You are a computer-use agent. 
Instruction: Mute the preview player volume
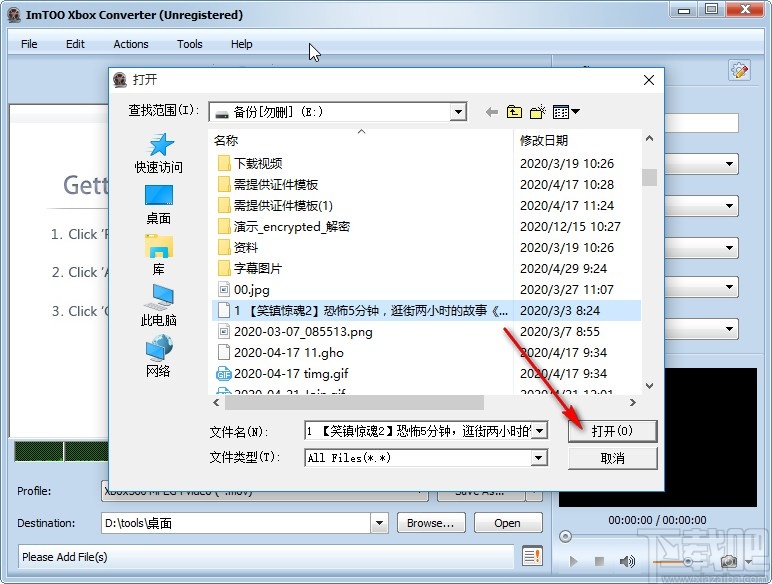[x=627, y=561]
